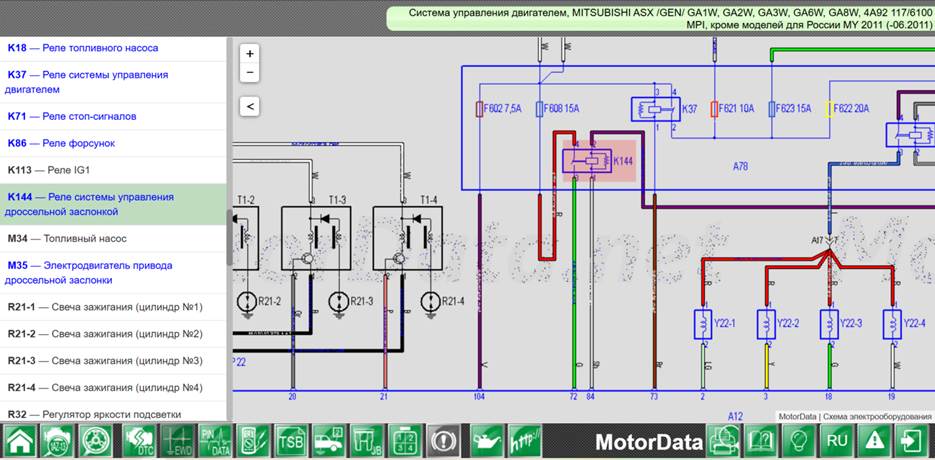The height and width of the screenshot is (460, 935).
Task: Click injector Y22-2 in diagram
Action: coord(766,325)
